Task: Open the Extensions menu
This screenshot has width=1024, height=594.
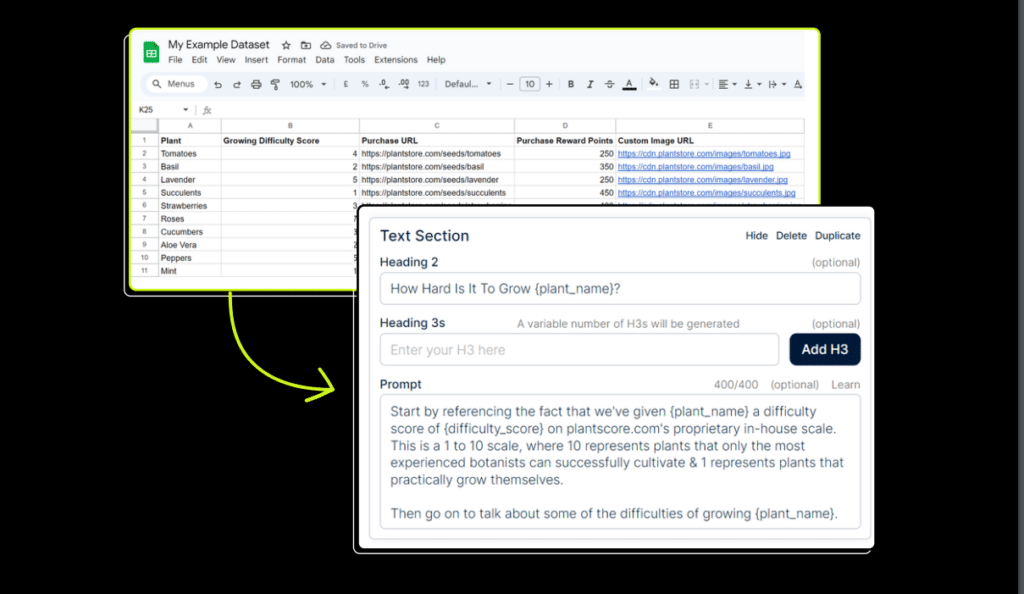Action: (395, 60)
